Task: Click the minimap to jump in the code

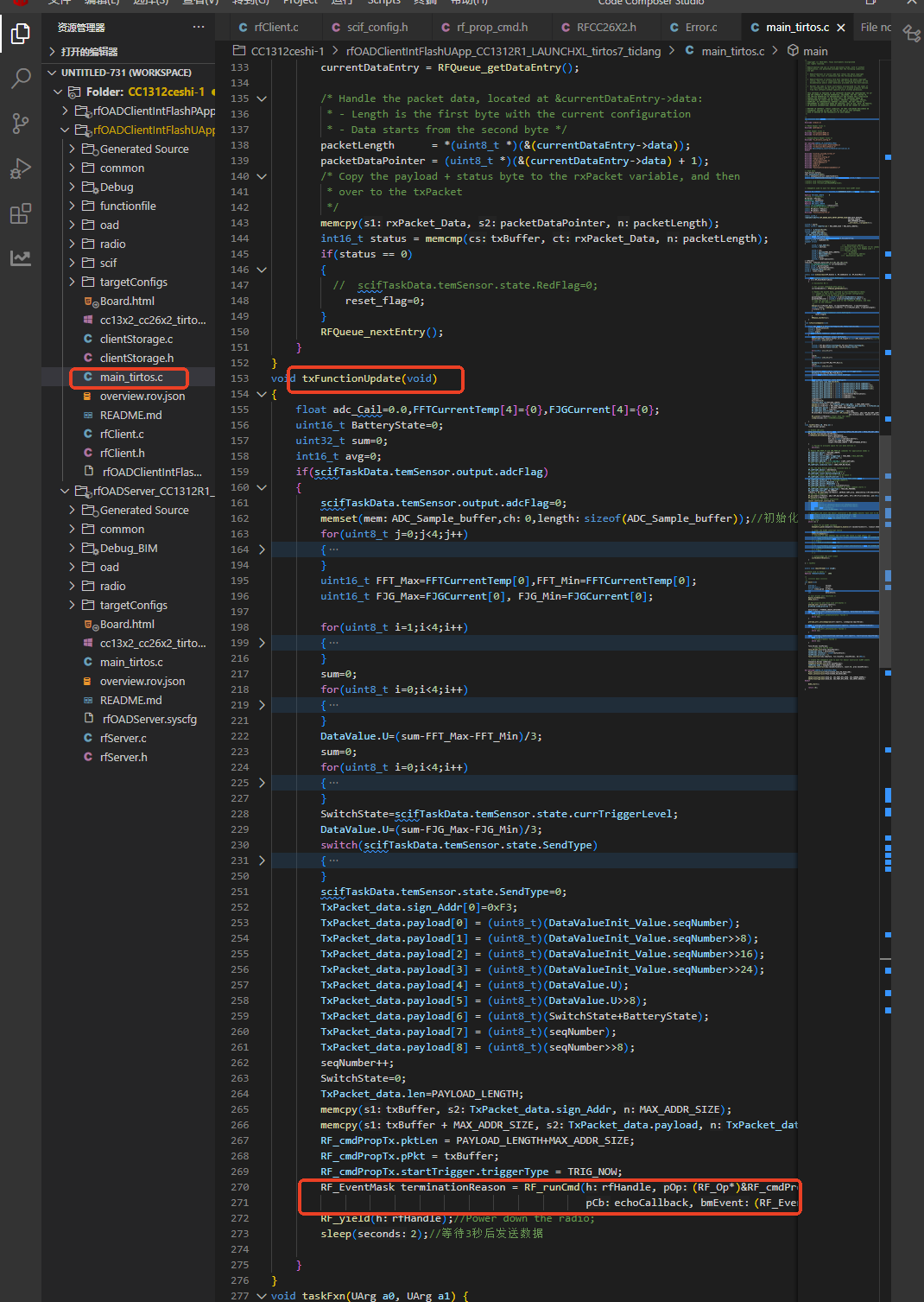Action: click(843, 346)
